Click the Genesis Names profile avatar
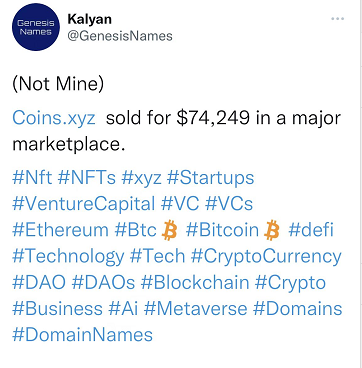The height and width of the screenshot is (368, 362). [x=36, y=27]
